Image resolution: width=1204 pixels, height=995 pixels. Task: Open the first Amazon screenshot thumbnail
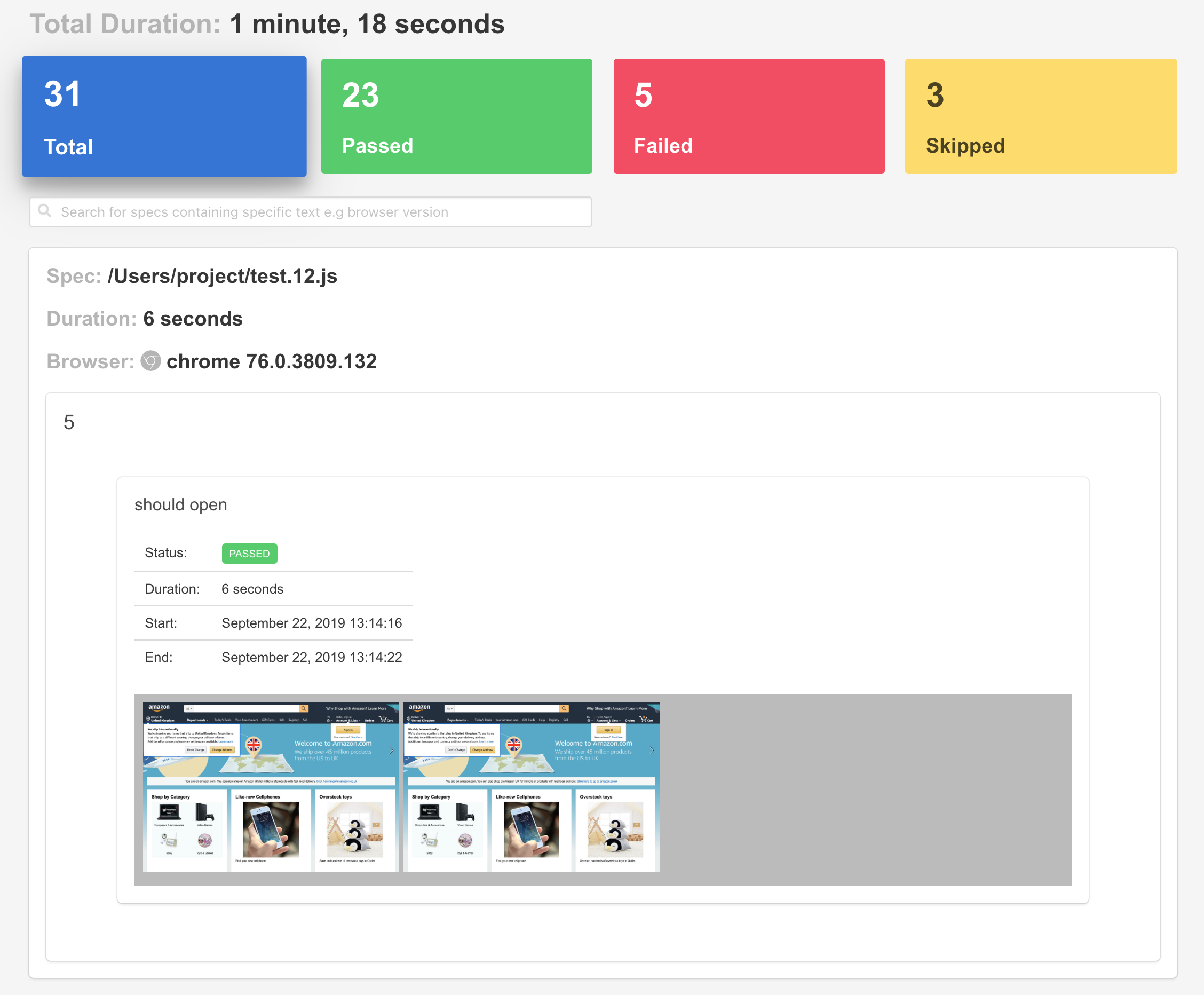(x=271, y=787)
